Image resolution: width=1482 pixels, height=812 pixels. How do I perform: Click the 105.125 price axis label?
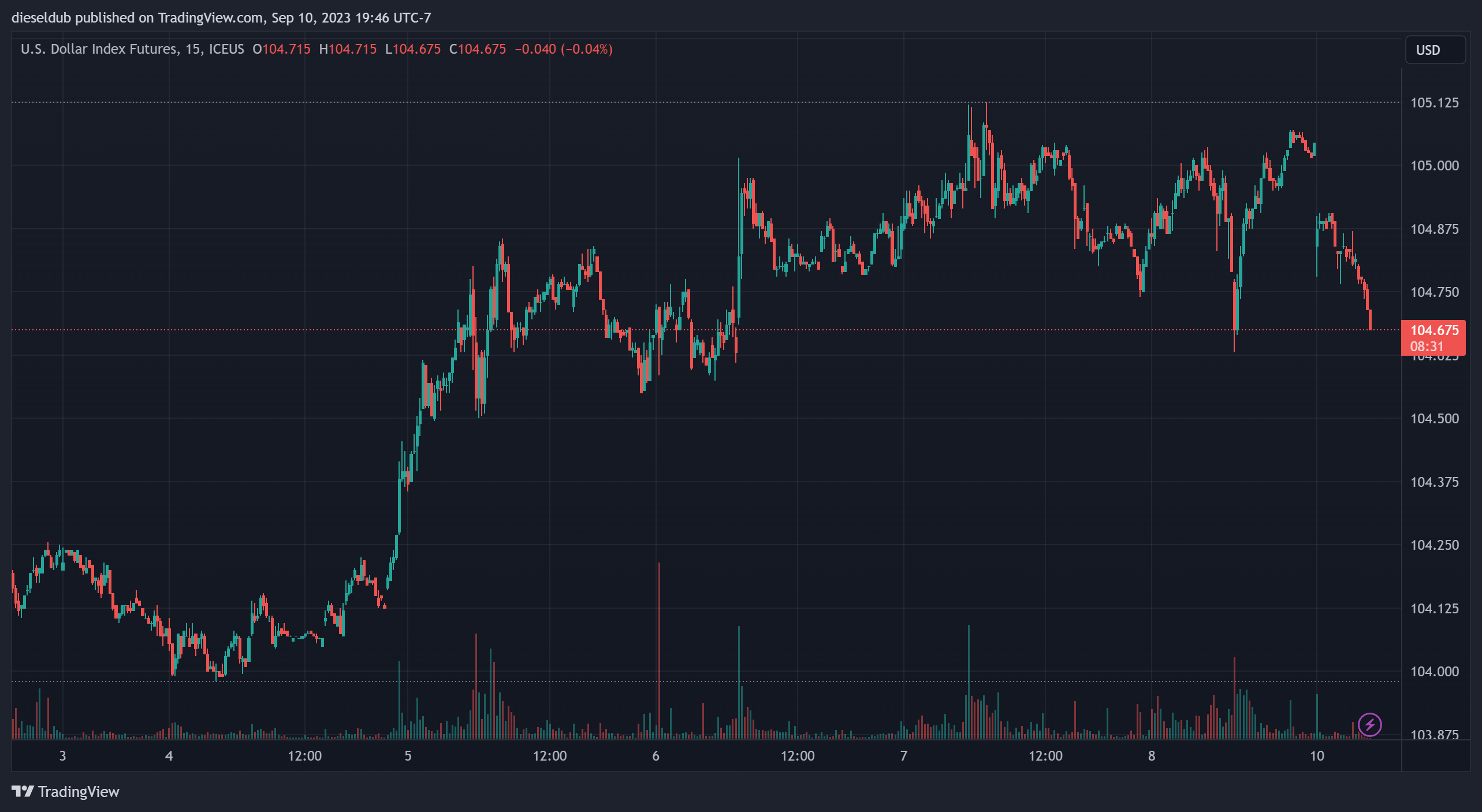(1434, 103)
